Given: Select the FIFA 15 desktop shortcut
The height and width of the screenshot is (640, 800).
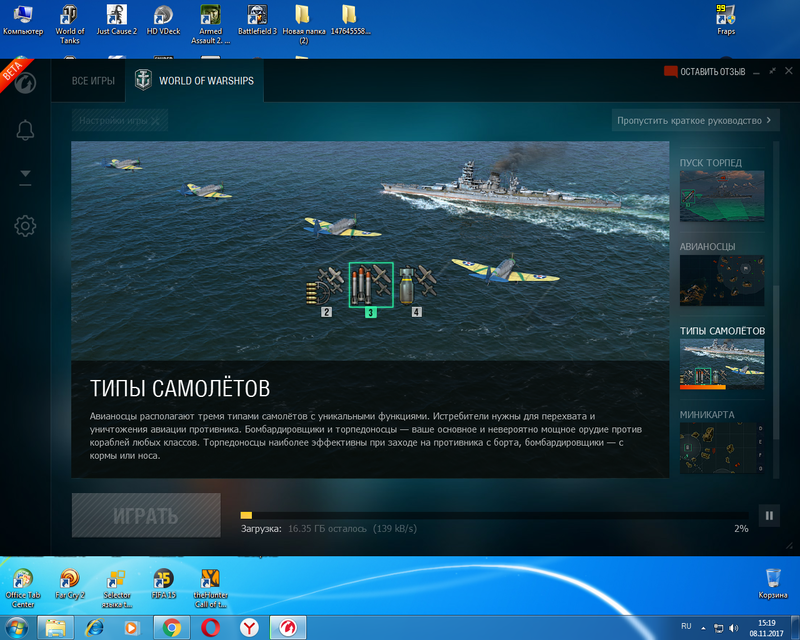Looking at the screenshot, I should 163,585.
